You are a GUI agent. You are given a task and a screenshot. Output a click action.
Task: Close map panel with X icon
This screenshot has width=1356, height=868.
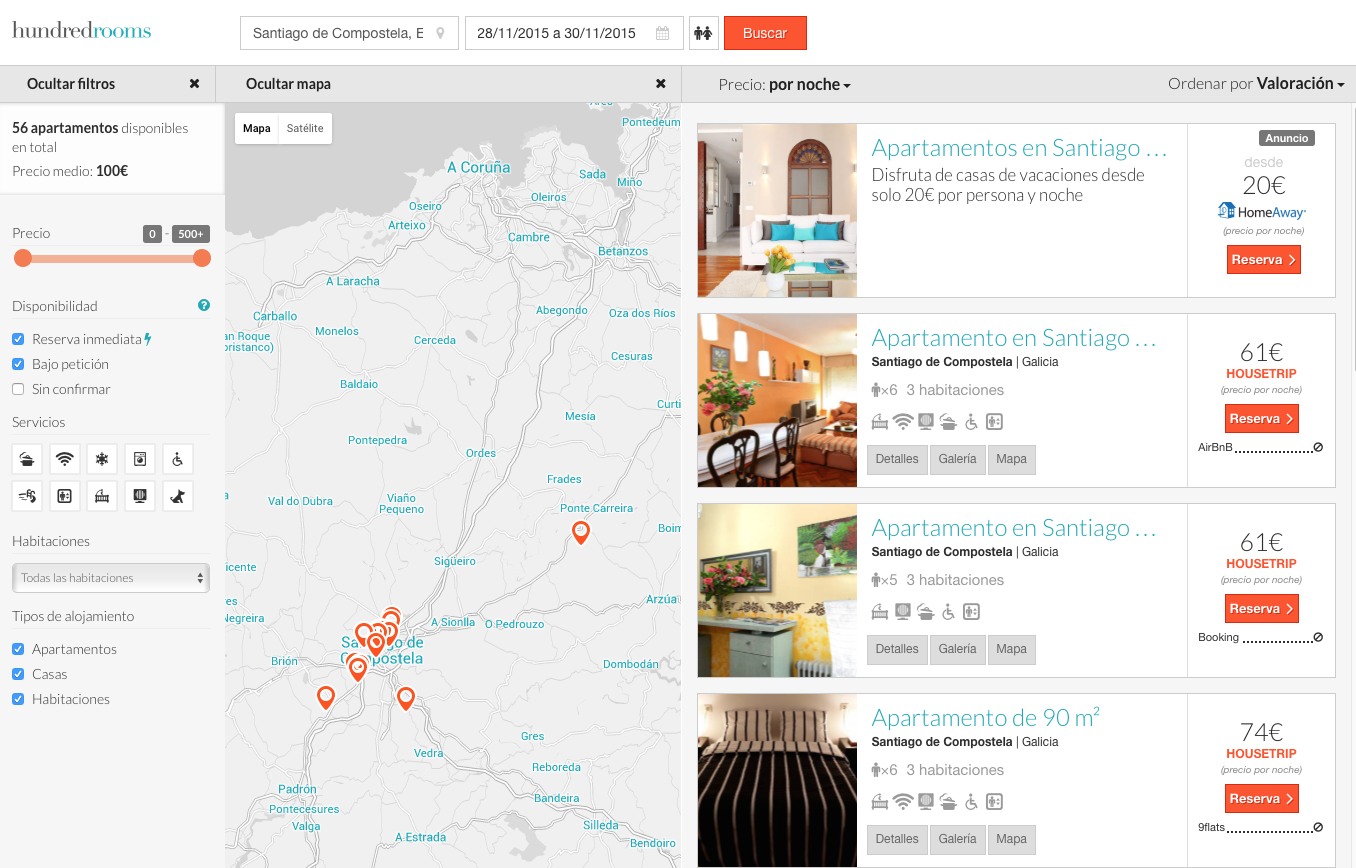pyautogui.click(x=660, y=84)
